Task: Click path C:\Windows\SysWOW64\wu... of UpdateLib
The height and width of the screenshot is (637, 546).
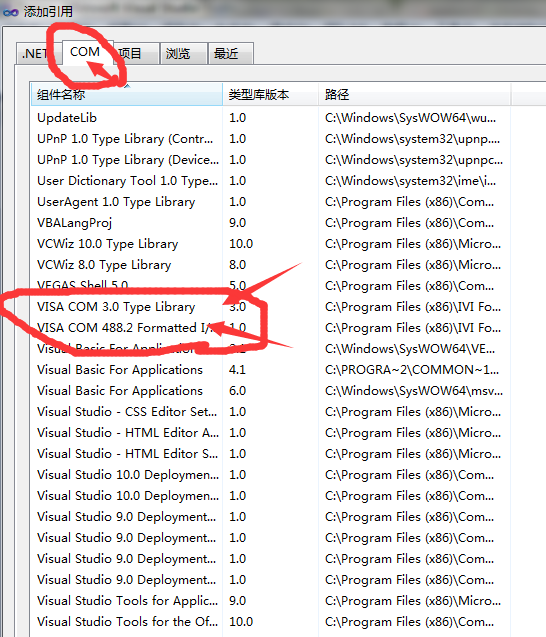Action: (410, 118)
